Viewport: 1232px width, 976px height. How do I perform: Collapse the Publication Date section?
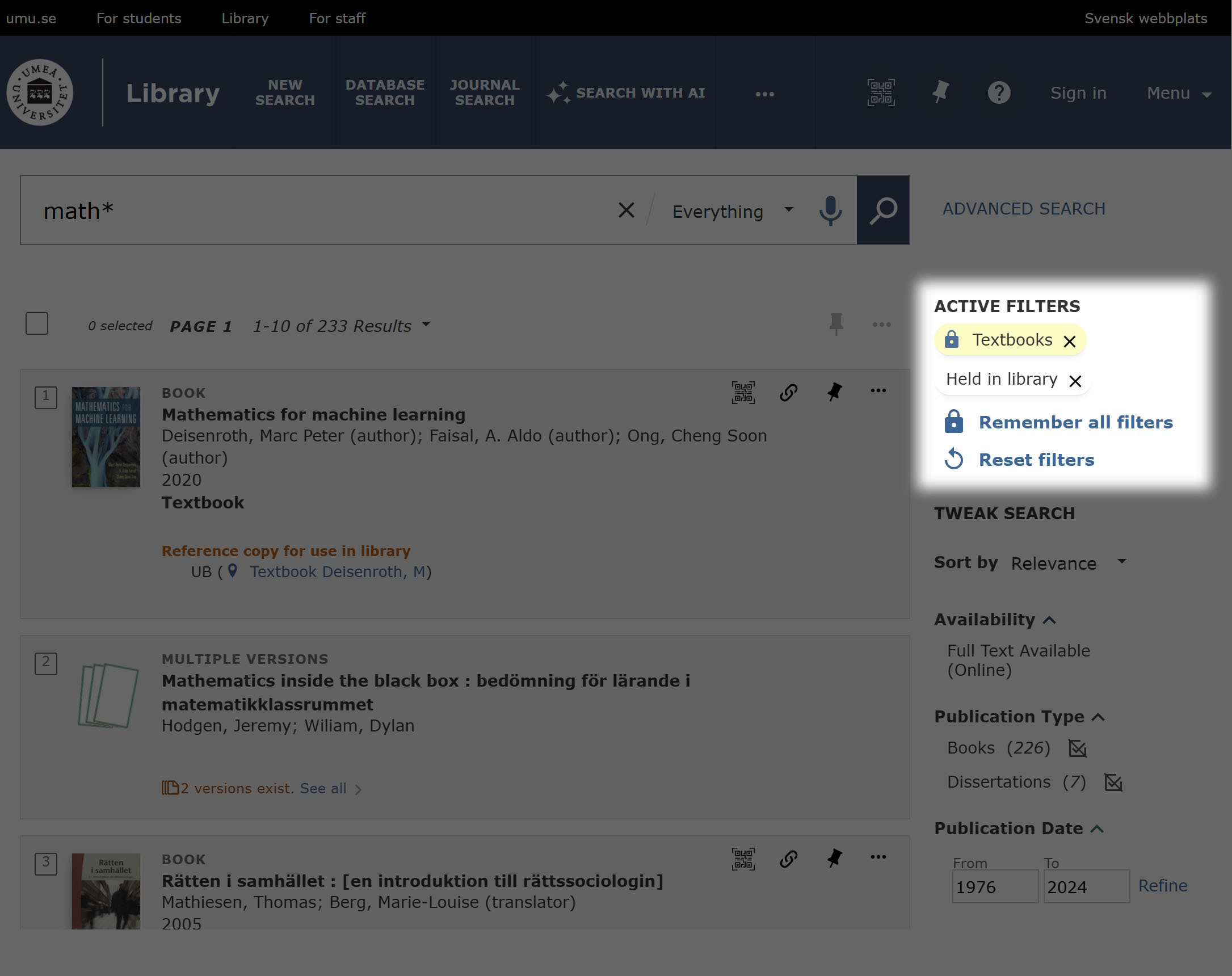(1098, 828)
